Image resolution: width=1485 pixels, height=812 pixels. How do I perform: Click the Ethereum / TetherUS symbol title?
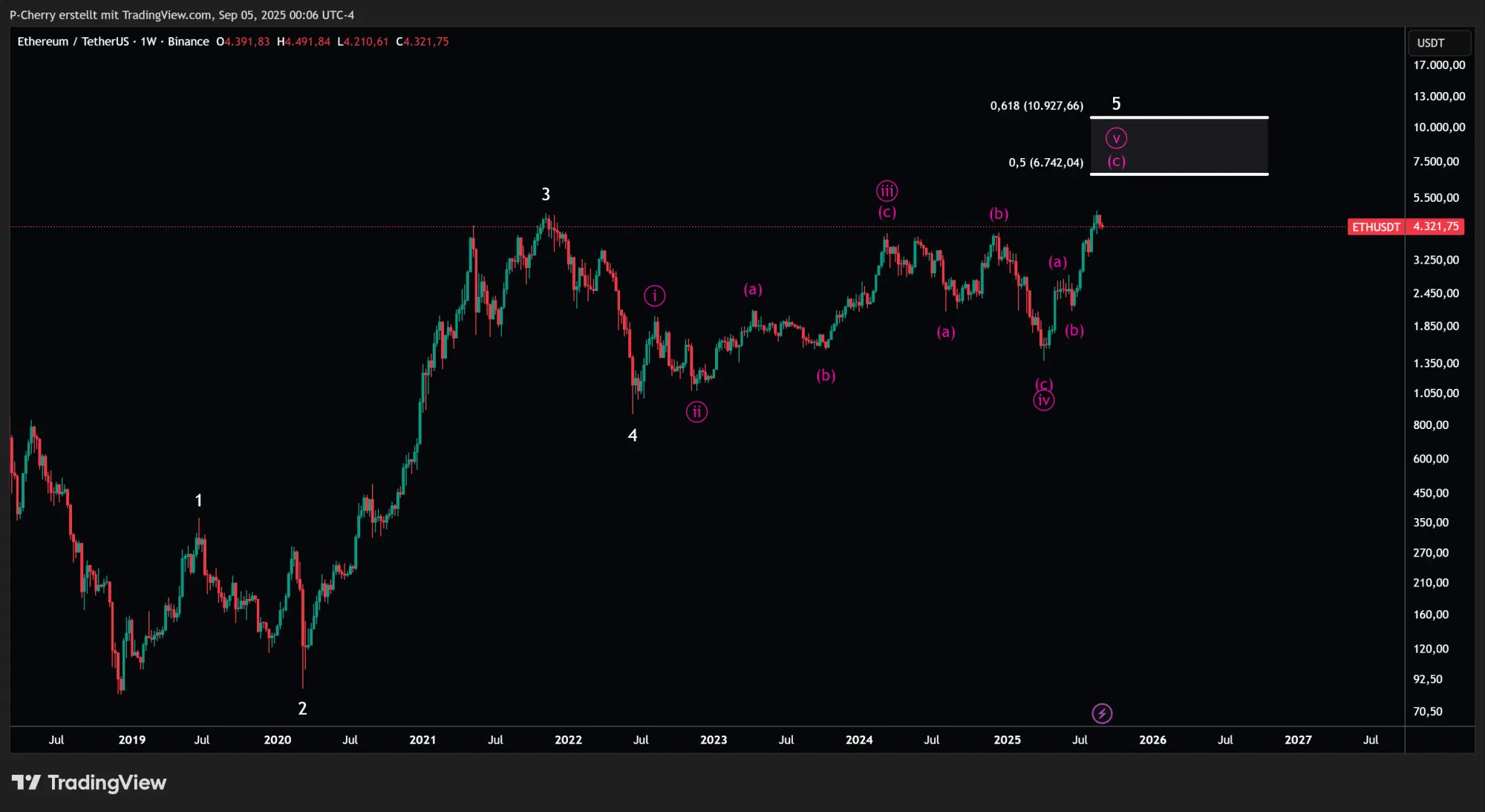pos(74,42)
